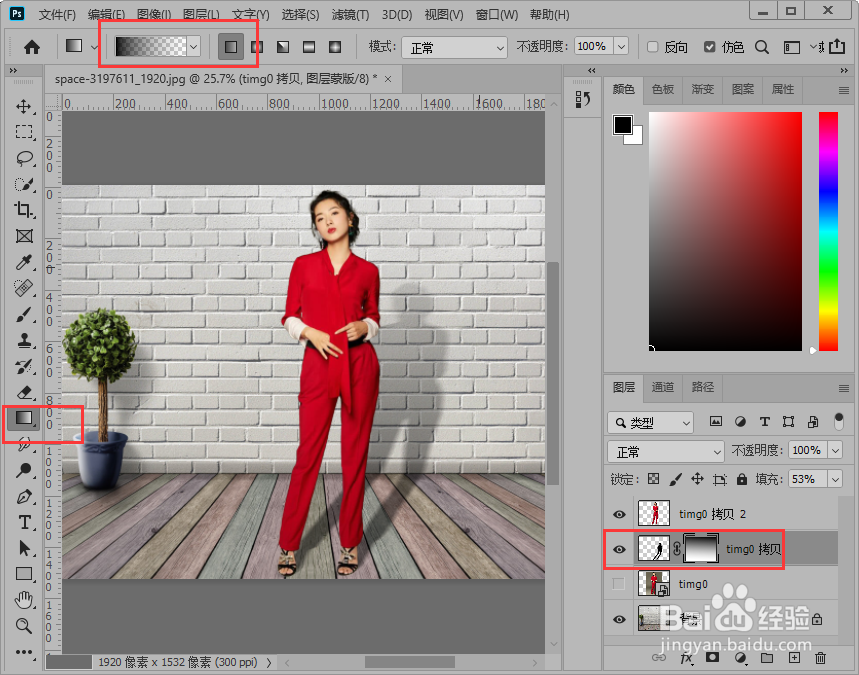Add a layer mask
The width and height of the screenshot is (859, 675).
coord(712,657)
